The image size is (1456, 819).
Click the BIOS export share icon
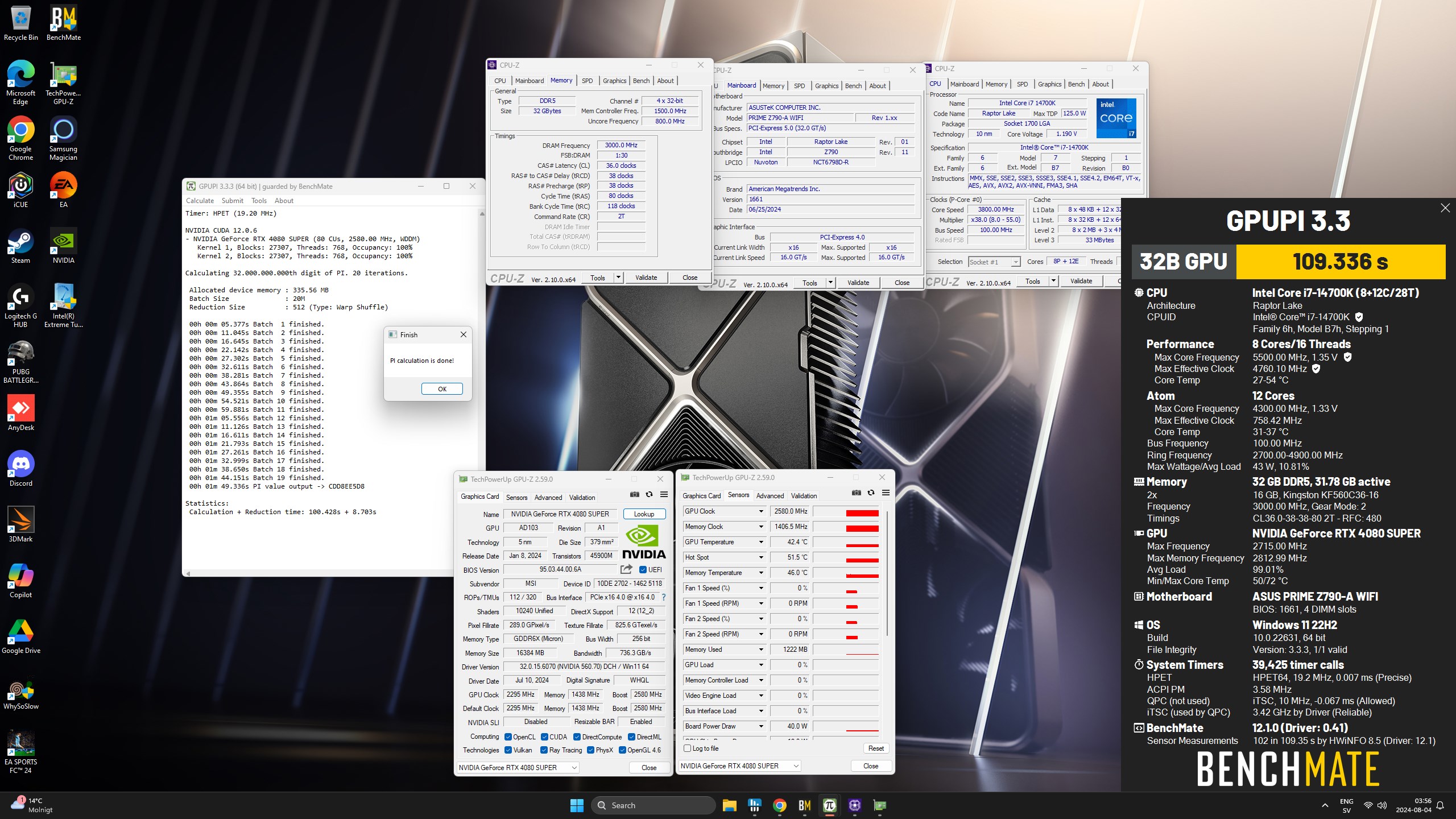coord(626,569)
